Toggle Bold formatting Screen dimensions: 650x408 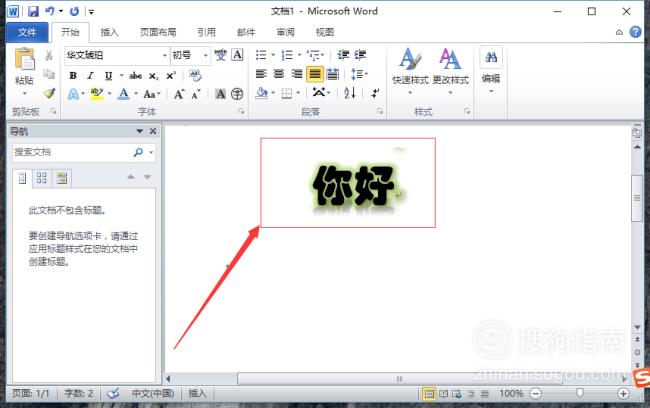(x=73, y=75)
